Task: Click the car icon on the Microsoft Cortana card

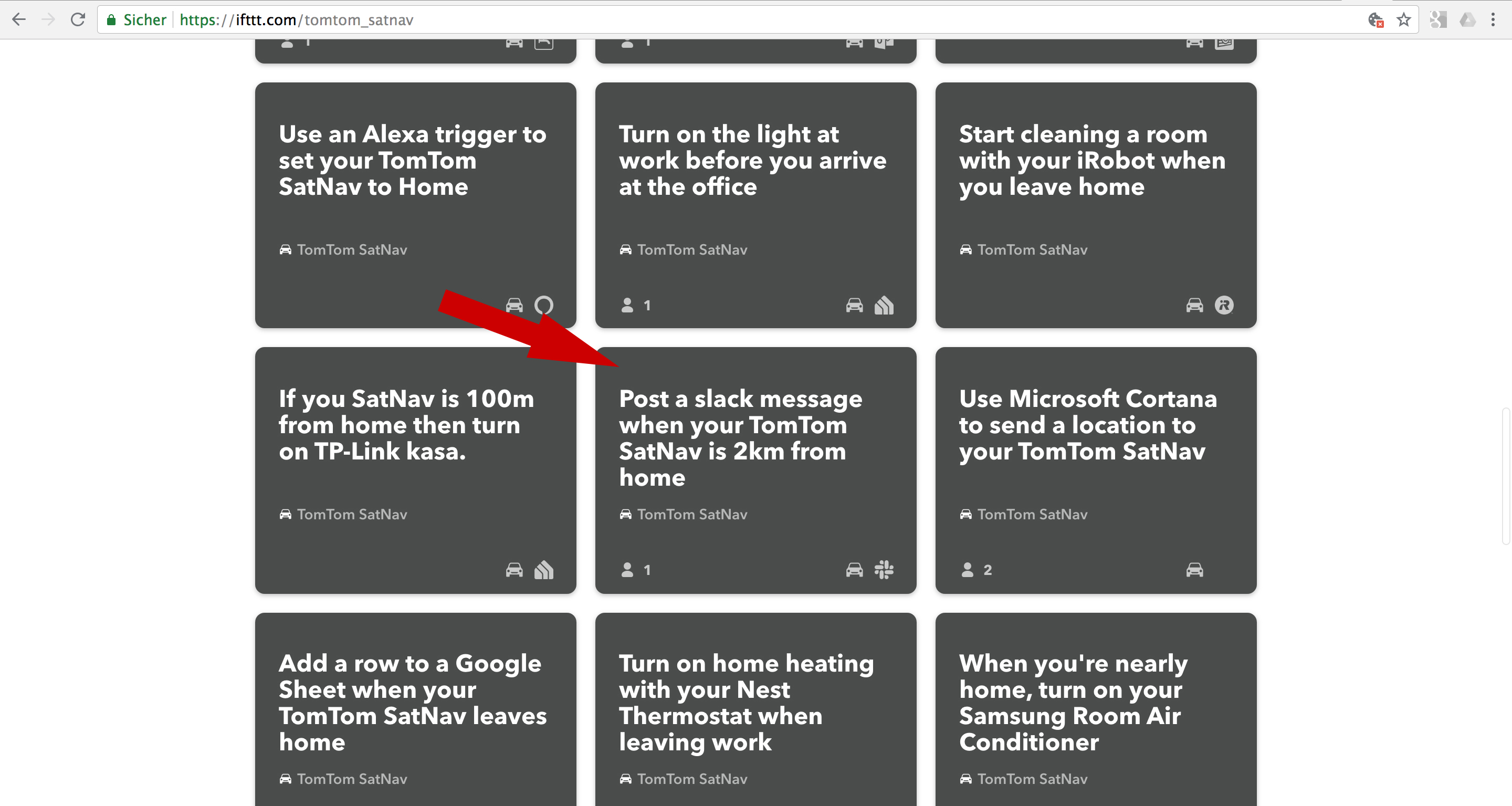Action: [1194, 569]
